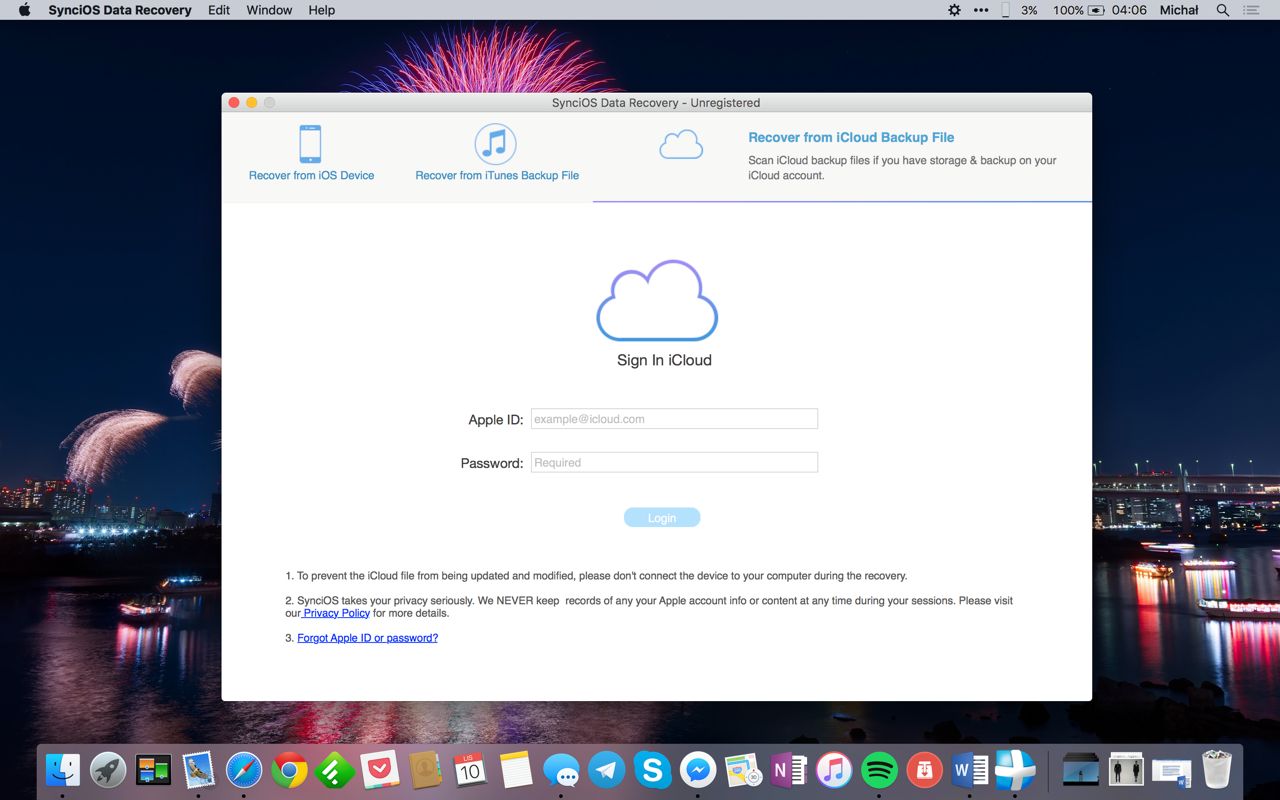1280x800 pixels.
Task: Open SynciOS blue cross icon in Dock
Action: (1015, 770)
